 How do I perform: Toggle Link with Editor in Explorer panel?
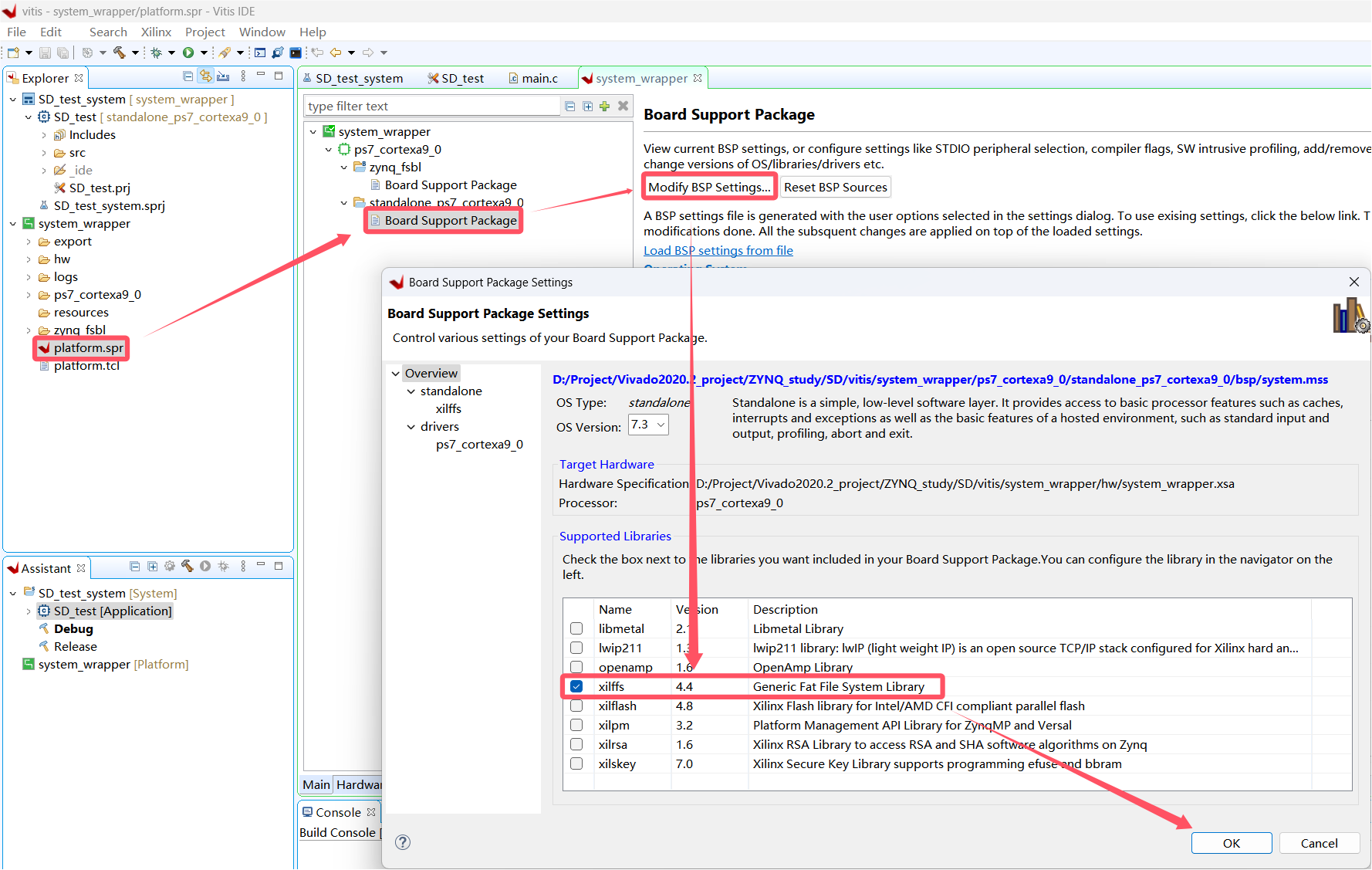(205, 76)
